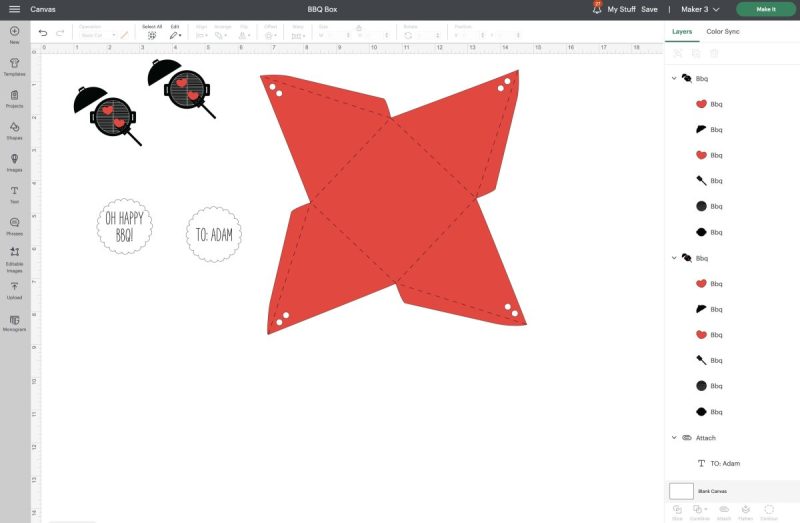
Task: Open the Operation dropdown
Action: pos(97,35)
